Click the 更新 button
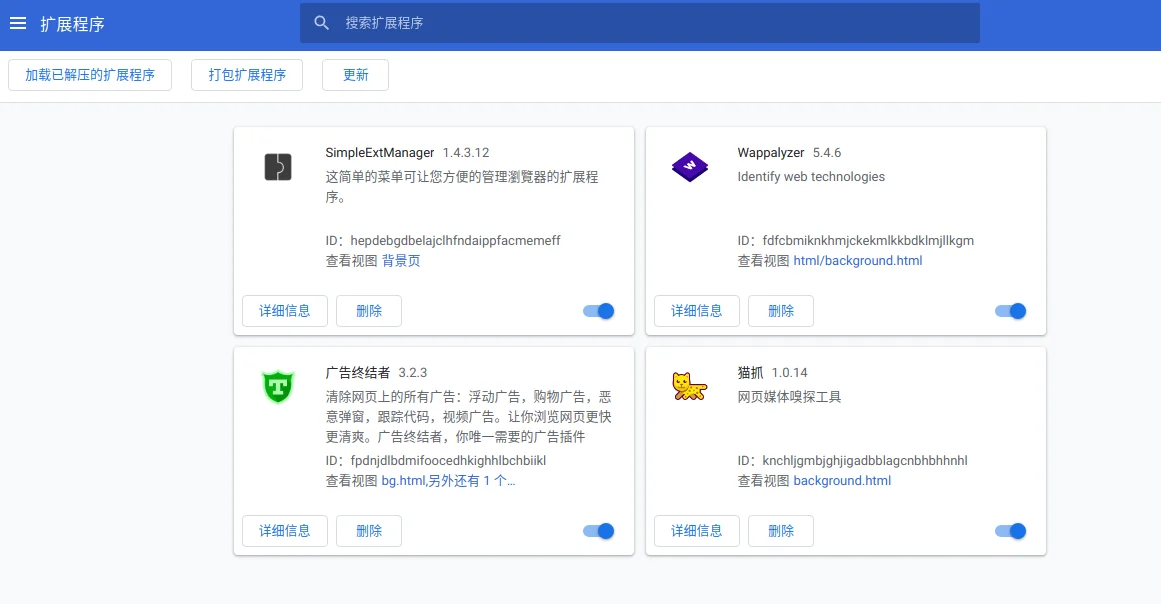The image size is (1161, 604). click(355, 75)
